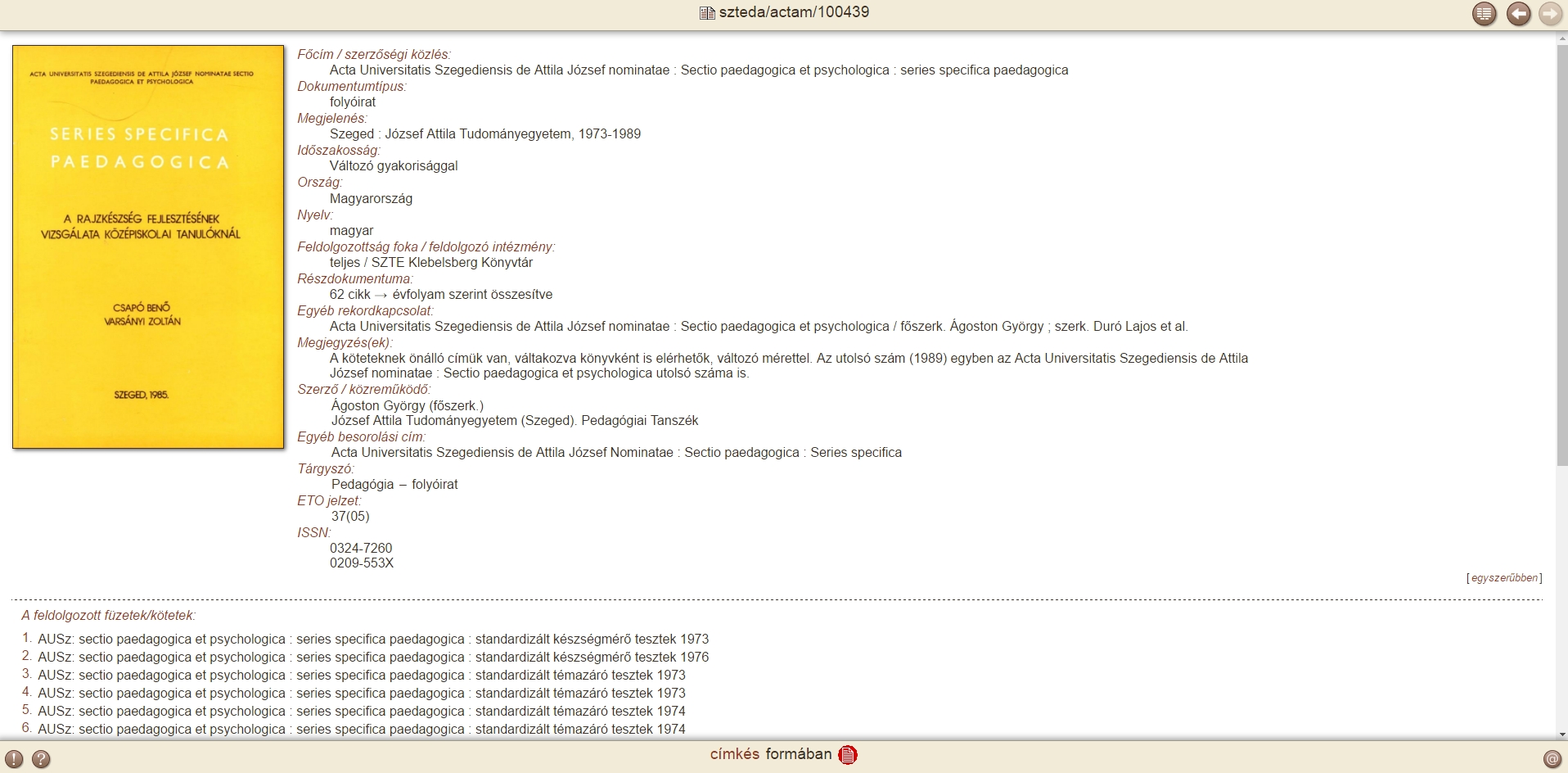Click the list view icon in top bar
Viewport: 1568px width, 773px height.
tap(1484, 14)
